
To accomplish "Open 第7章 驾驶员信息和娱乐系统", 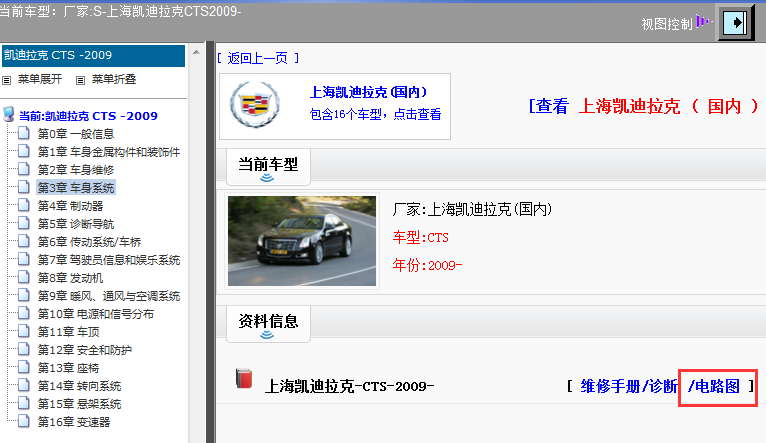I will coord(109,260).
